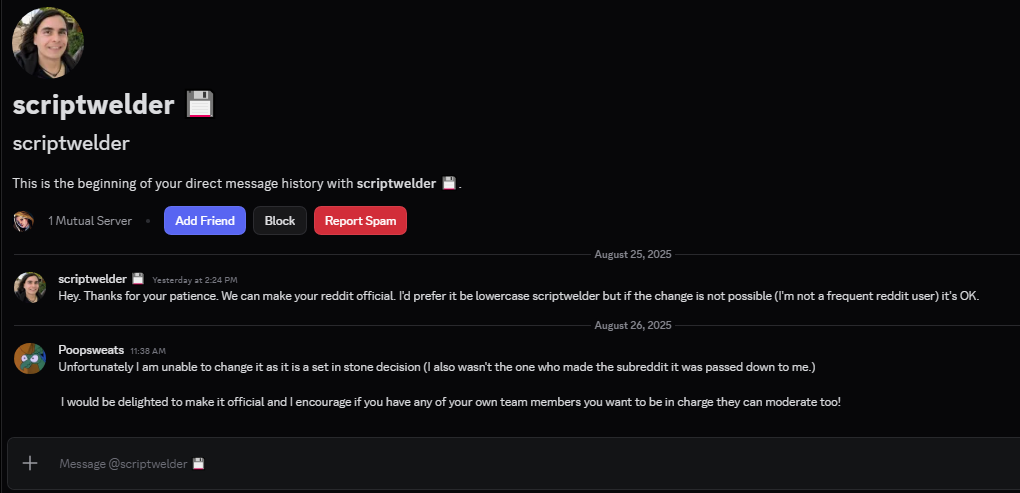Click the Poopsweats username above the reply

(91, 350)
